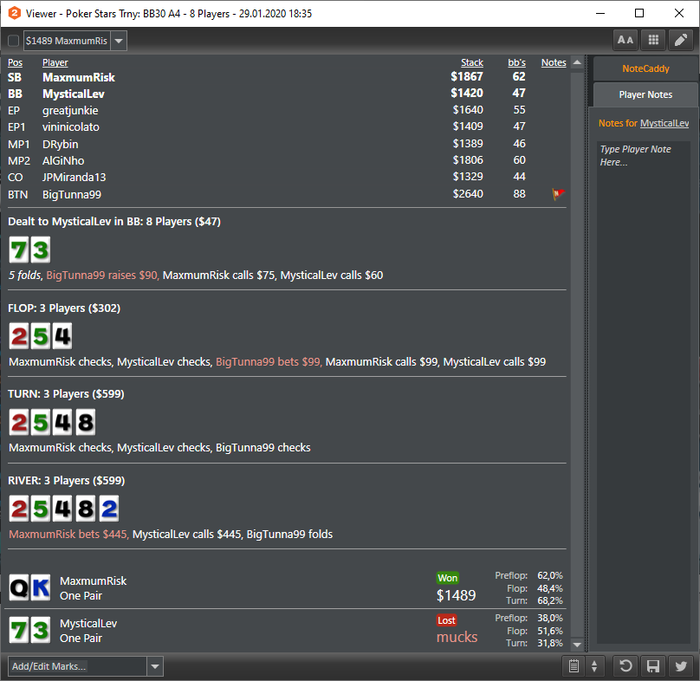Click the blue K card in showdown
This screenshot has height=681, width=700.
pyautogui.click(x=41, y=588)
